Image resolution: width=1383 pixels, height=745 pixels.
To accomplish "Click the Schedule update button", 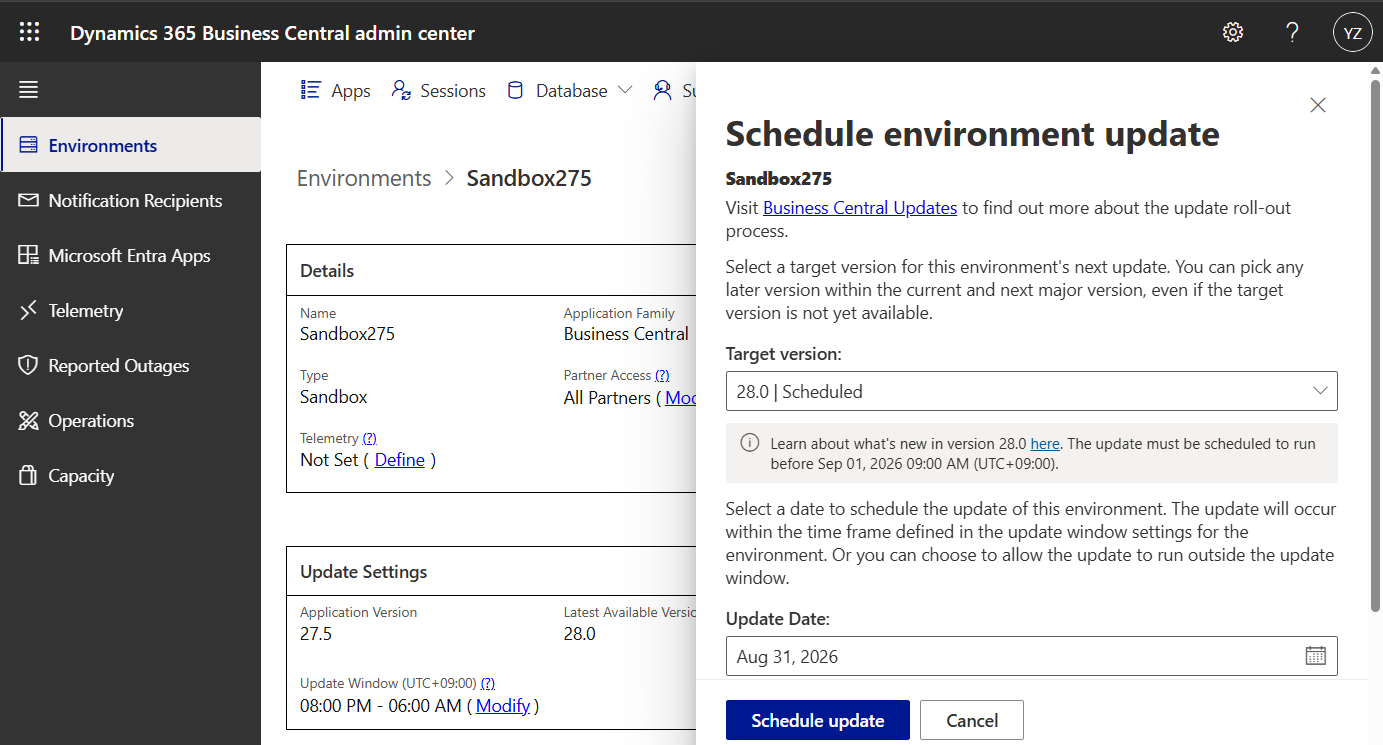I will [817, 719].
